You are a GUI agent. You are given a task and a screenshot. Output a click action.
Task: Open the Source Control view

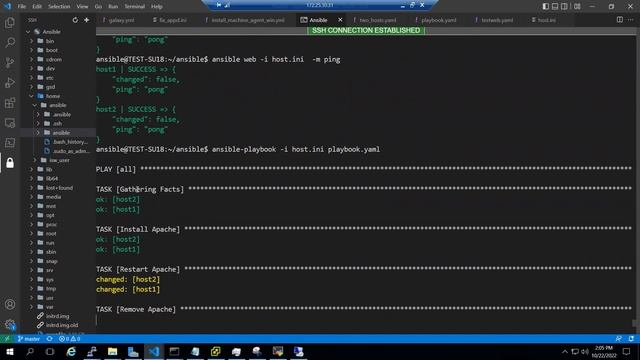click(x=10, y=62)
